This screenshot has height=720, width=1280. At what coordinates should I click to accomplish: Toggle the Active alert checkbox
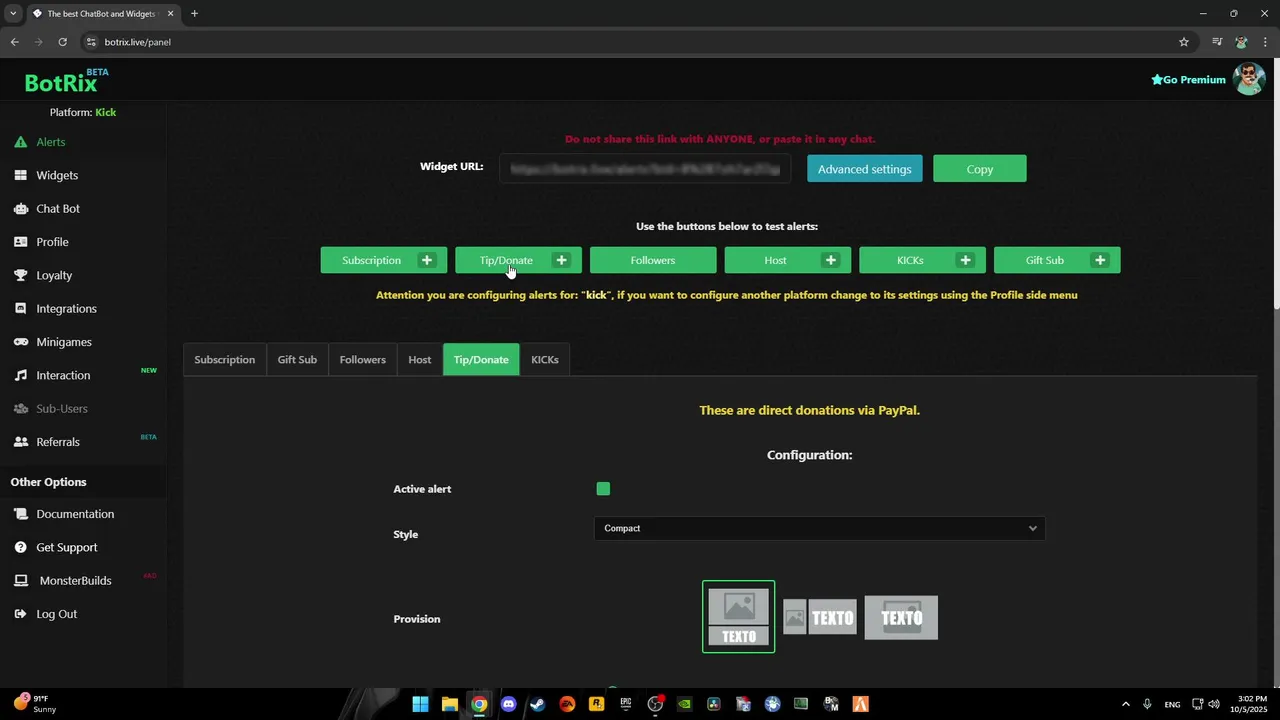[x=603, y=489]
